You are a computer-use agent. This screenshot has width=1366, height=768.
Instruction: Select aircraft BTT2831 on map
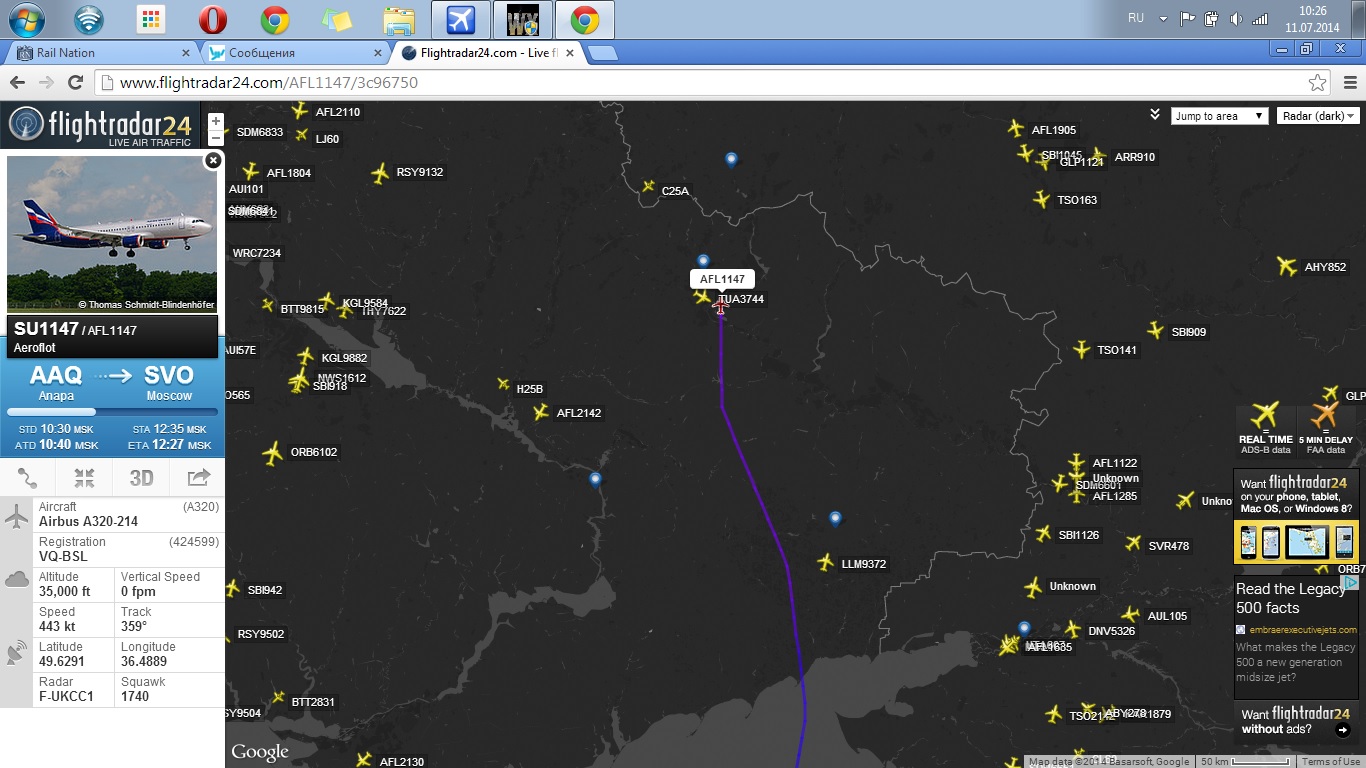(x=278, y=698)
